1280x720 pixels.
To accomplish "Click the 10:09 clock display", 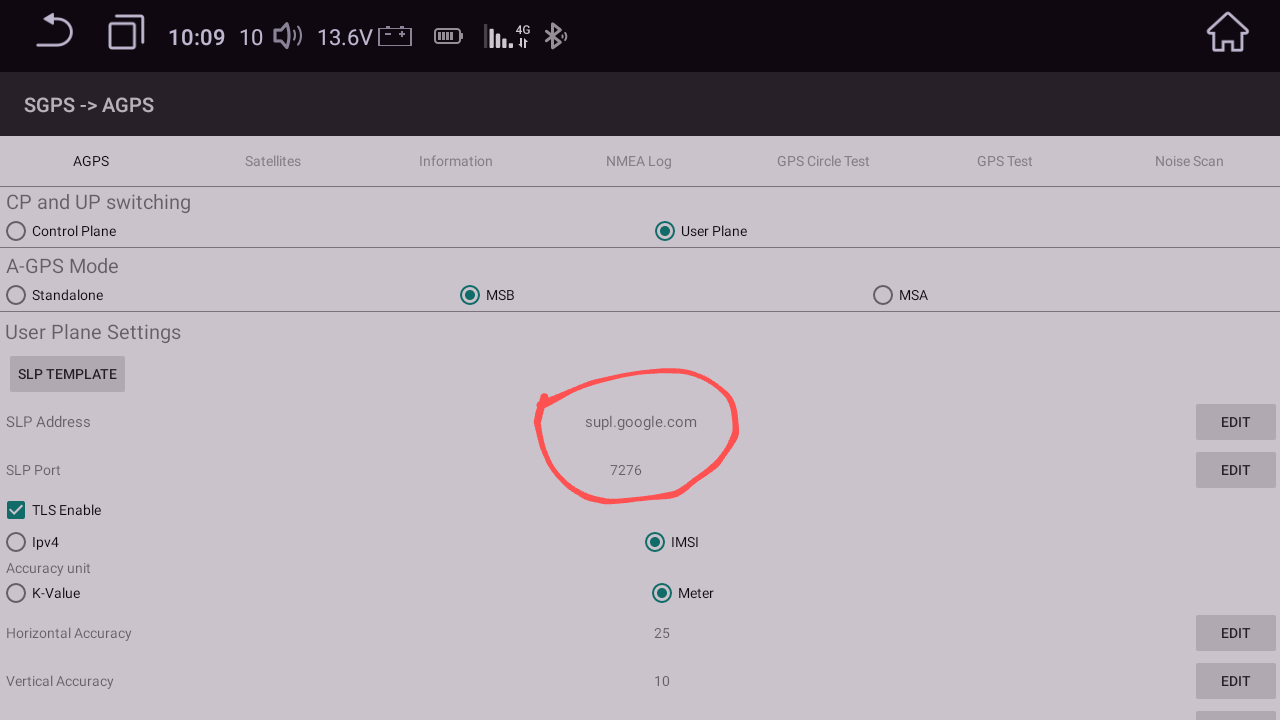I will [196, 38].
